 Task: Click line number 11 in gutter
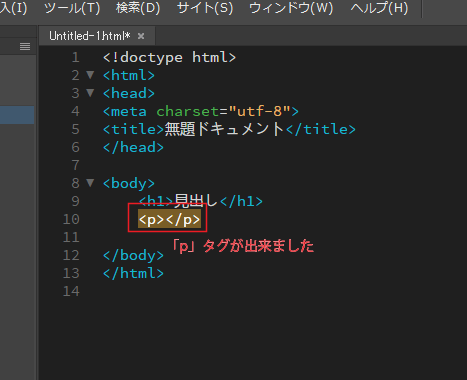click(x=71, y=237)
